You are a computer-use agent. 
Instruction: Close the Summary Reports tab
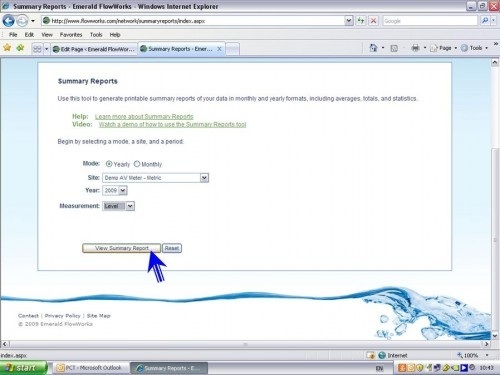tap(219, 49)
